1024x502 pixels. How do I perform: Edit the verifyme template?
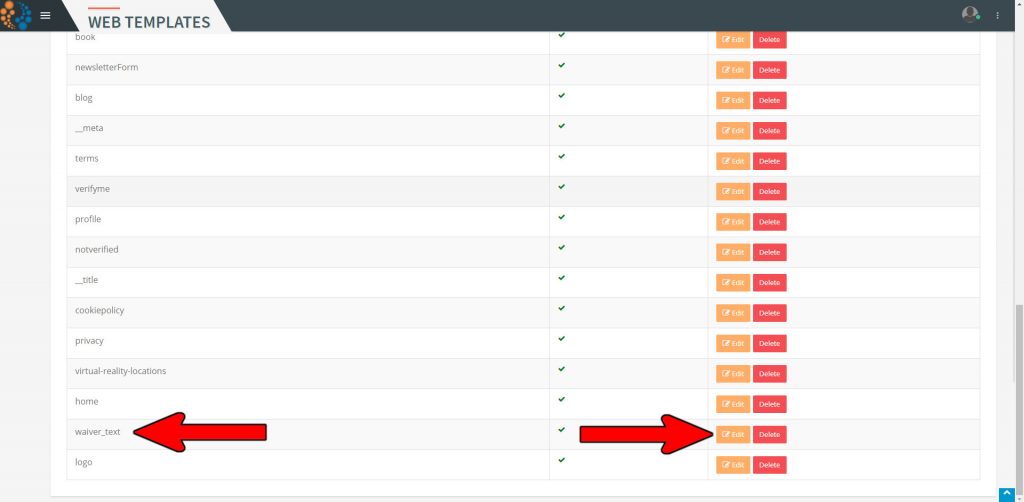tap(733, 191)
